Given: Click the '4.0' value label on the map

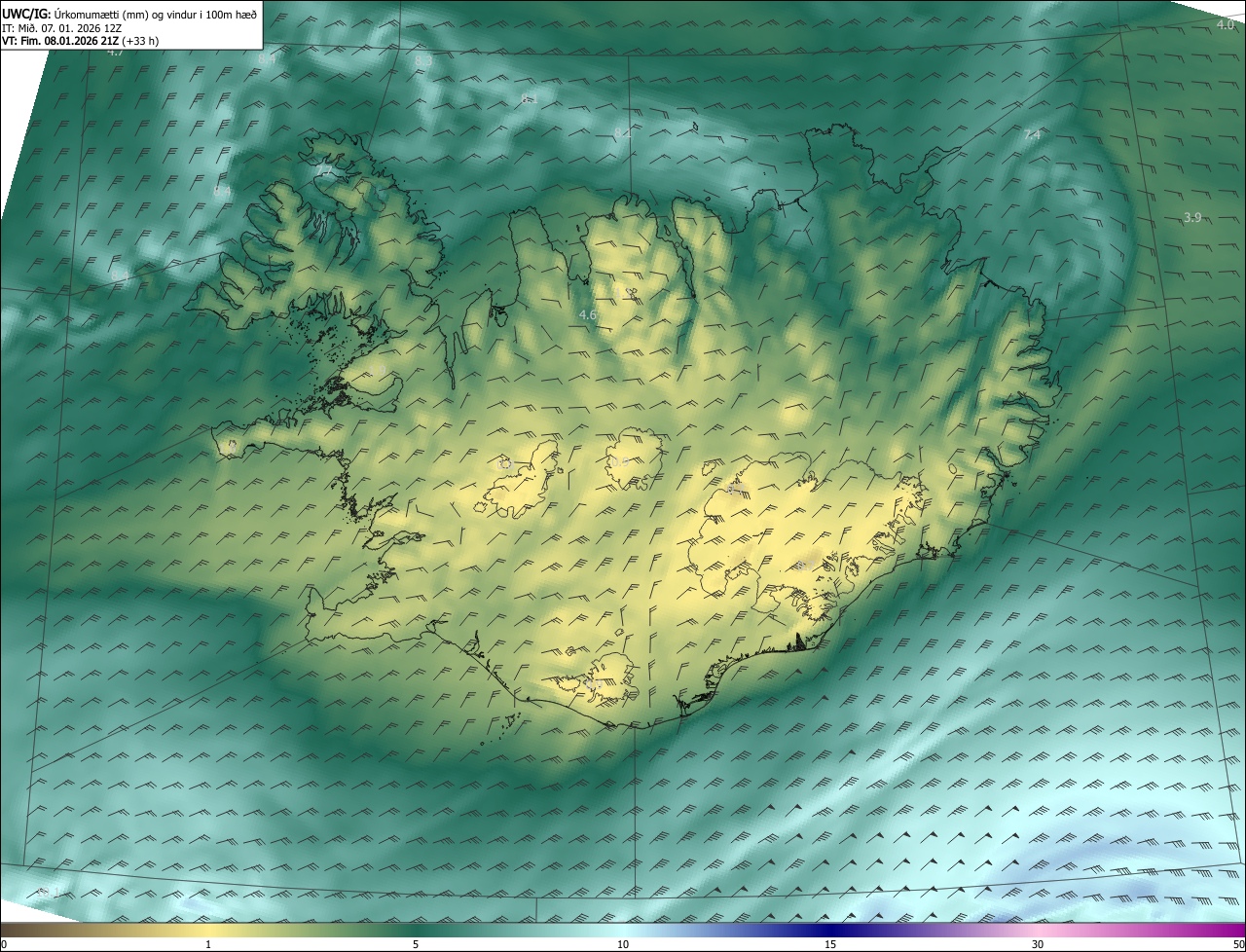Looking at the screenshot, I should [x=1226, y=24].
